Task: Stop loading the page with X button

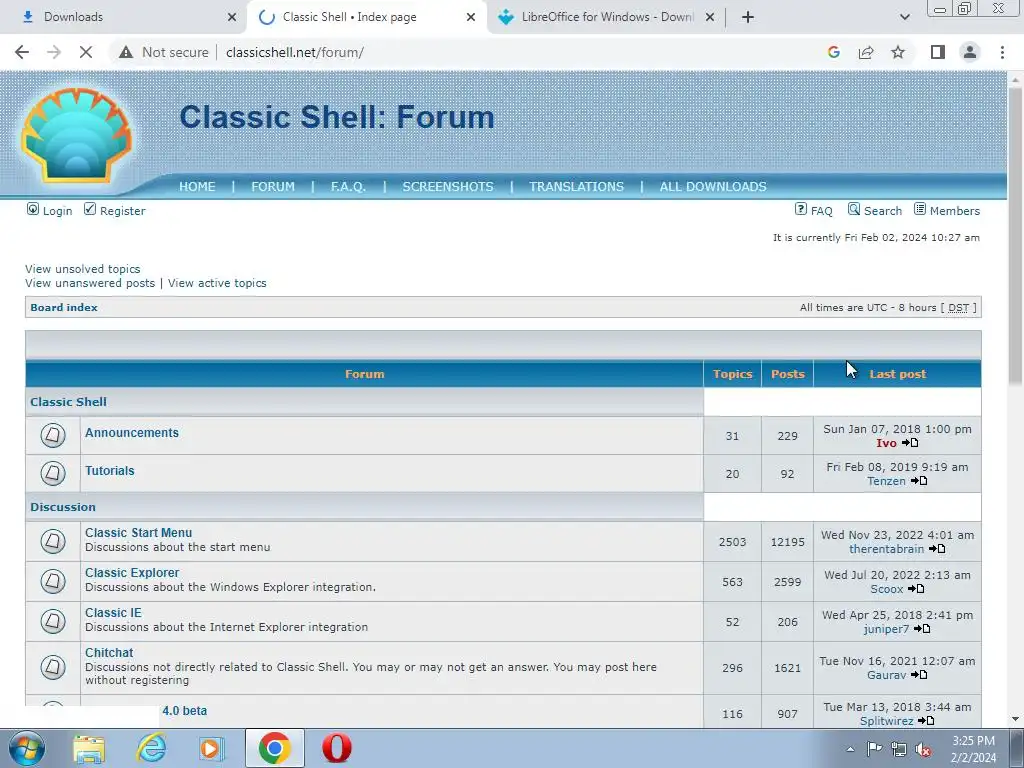Action: (86, 52)
